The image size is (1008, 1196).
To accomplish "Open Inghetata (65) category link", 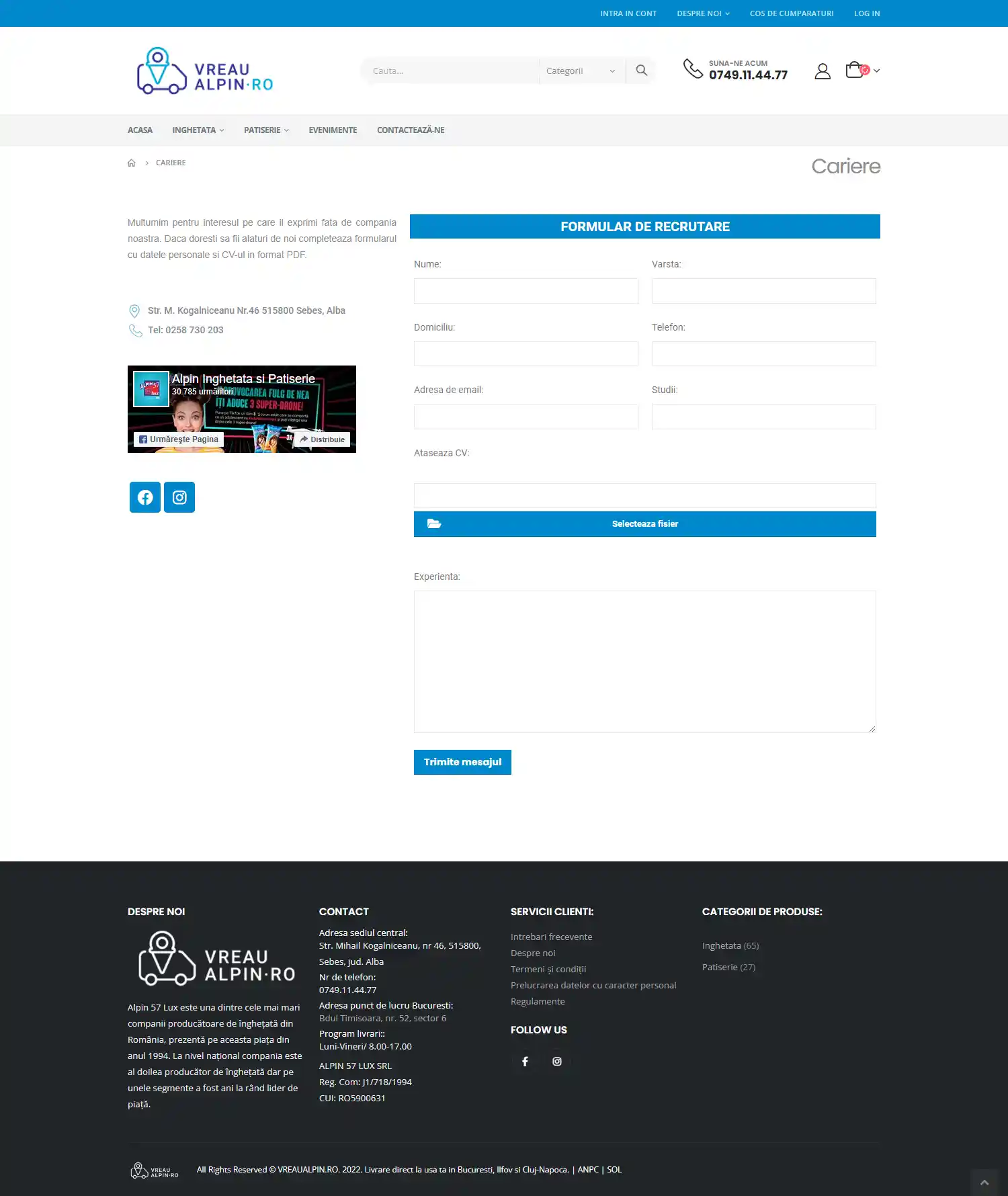I will (x=730, y=945).
